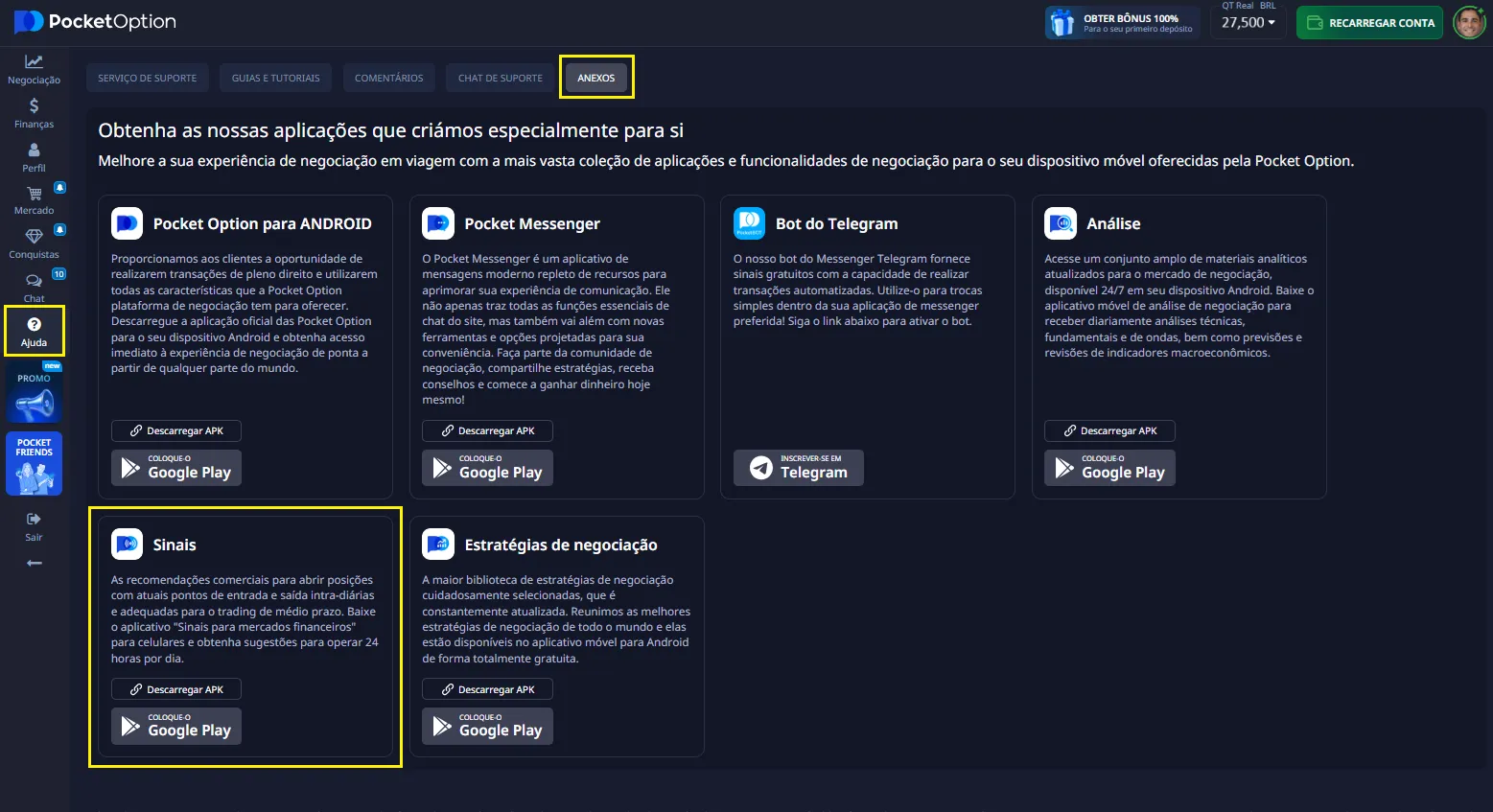Open Google Play for Estratégias de negociação
Viewport: 1493px width, 812px height.
487,727
